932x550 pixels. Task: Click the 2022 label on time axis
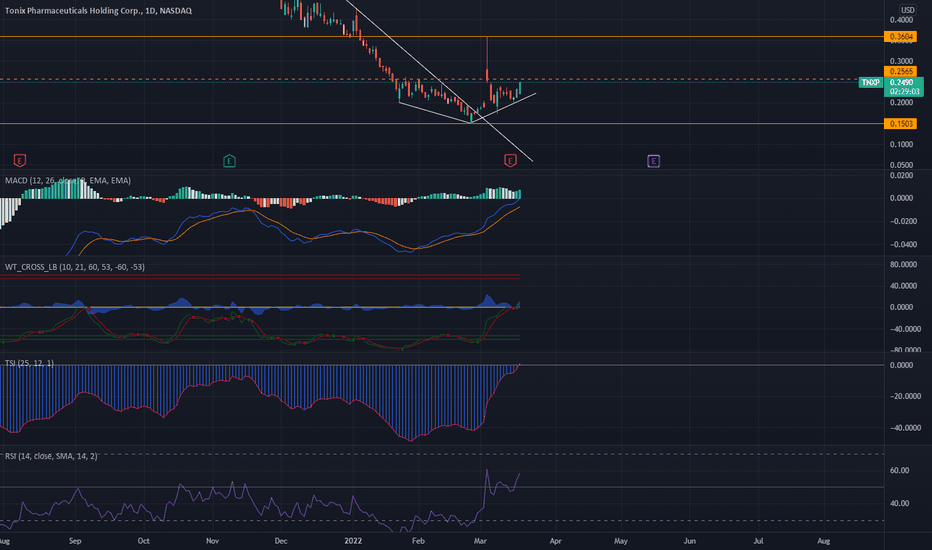pos(353,541)
